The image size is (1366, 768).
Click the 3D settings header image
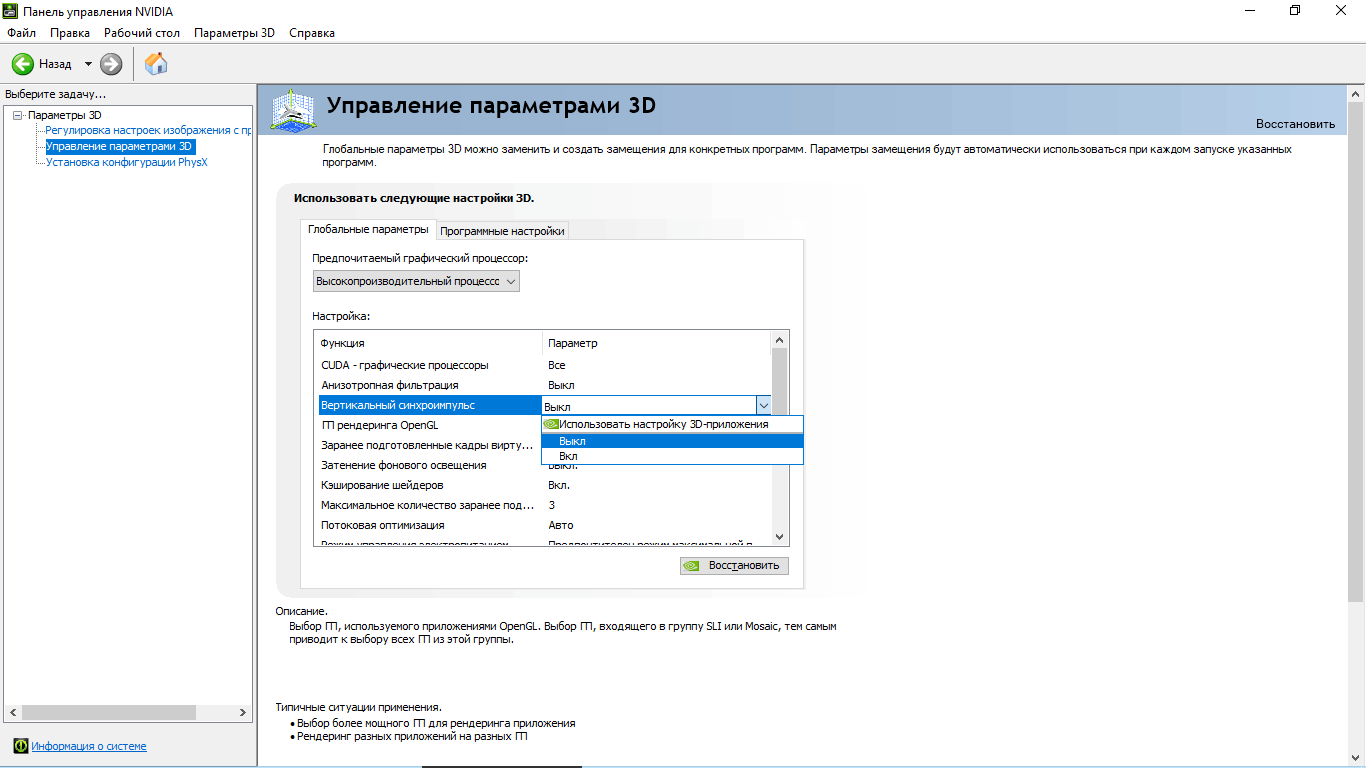click(x=294, y=110)
